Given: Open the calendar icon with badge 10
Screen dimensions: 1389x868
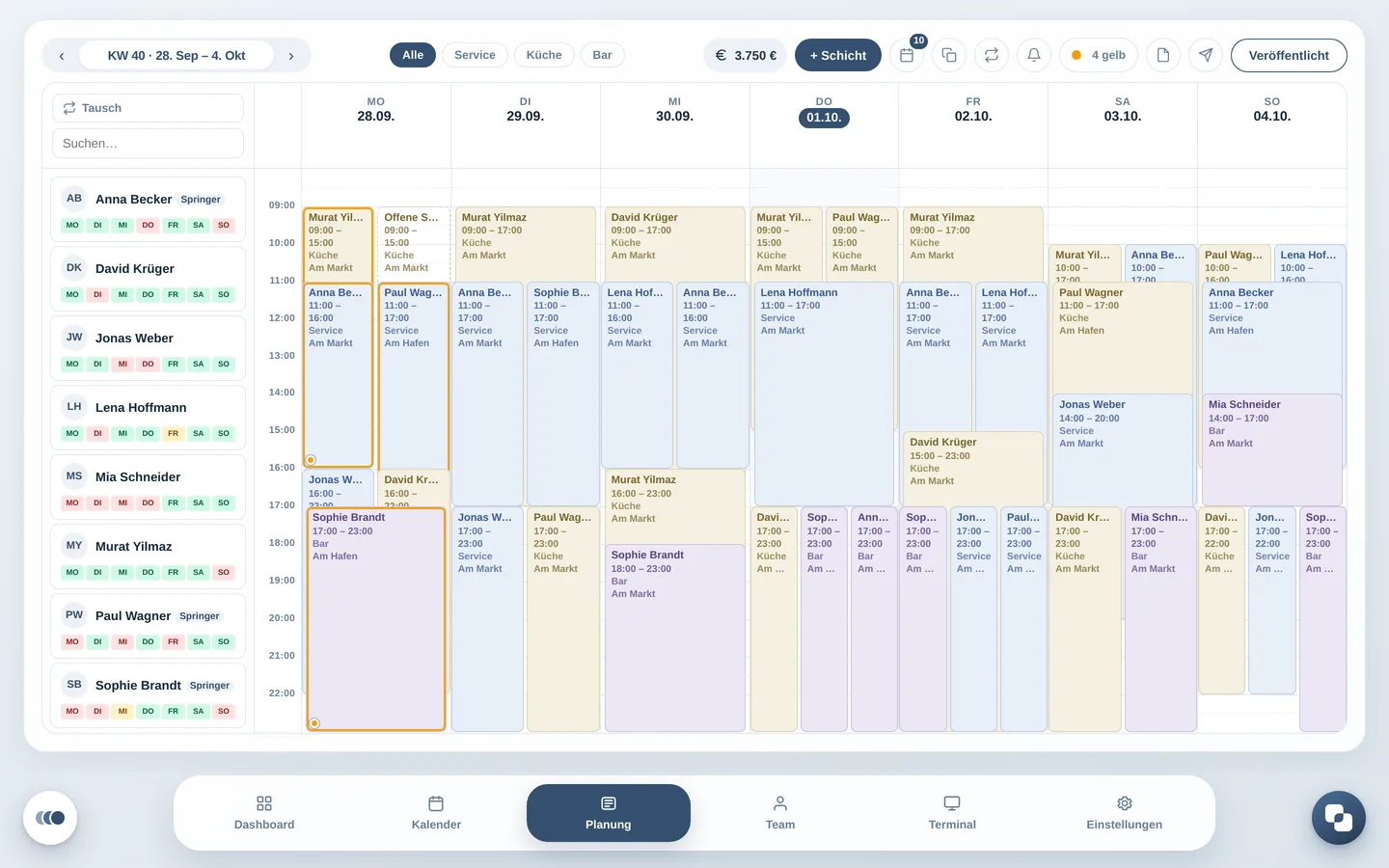Looking at the screenshot, I should coord(907,55).
